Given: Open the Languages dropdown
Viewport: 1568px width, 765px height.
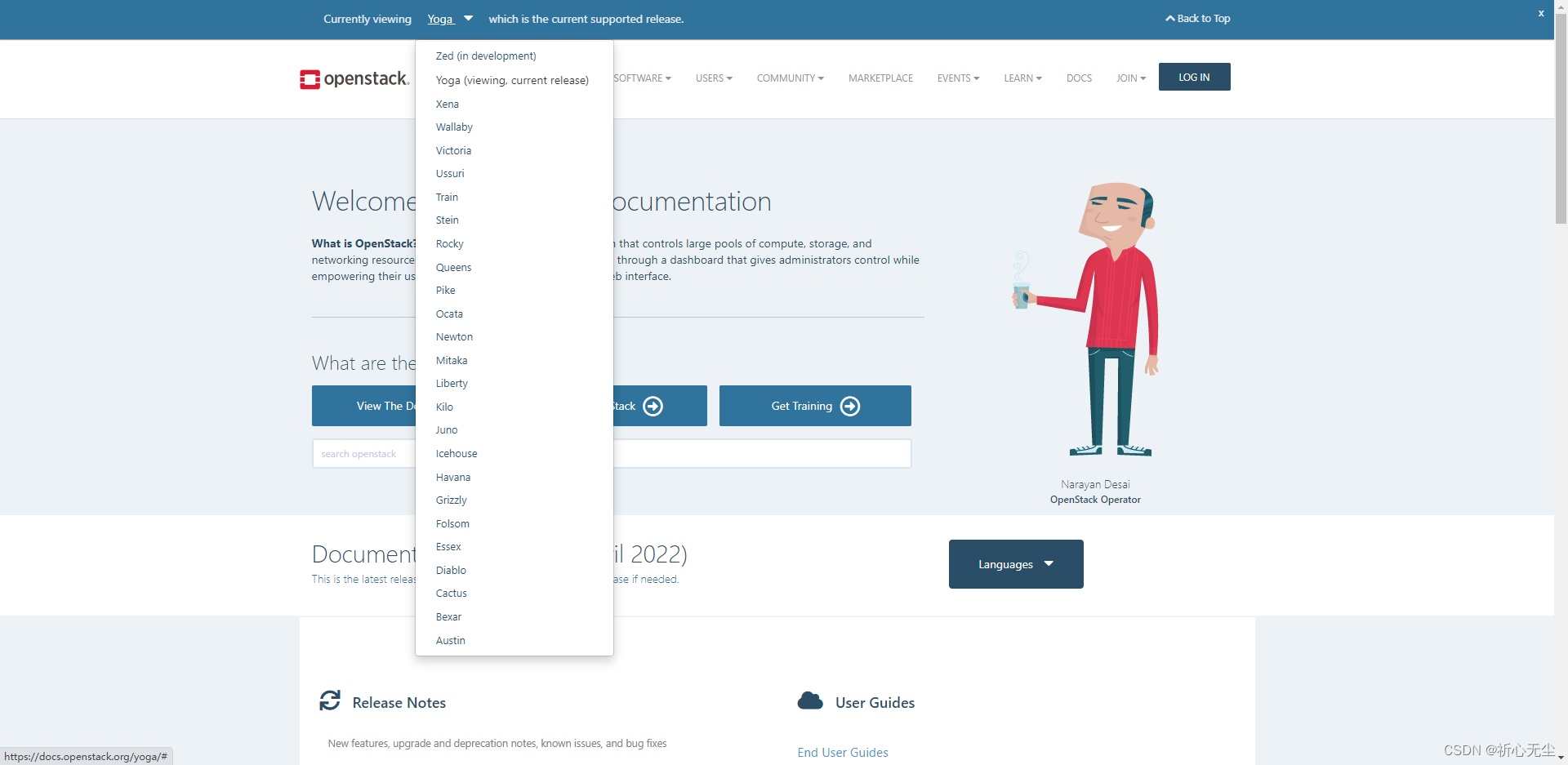Looking at the screenshot, I should point(1015,563).
